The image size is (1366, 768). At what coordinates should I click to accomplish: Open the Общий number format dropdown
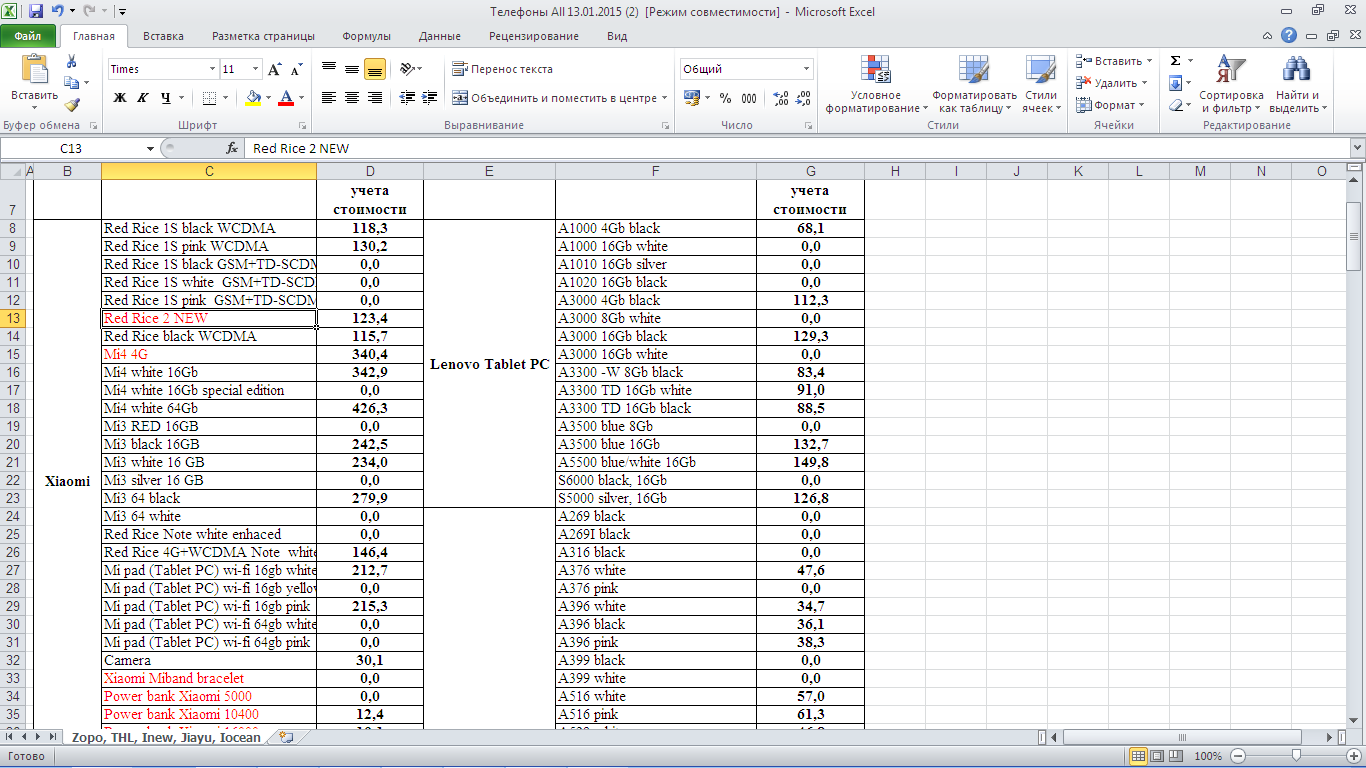807,69
